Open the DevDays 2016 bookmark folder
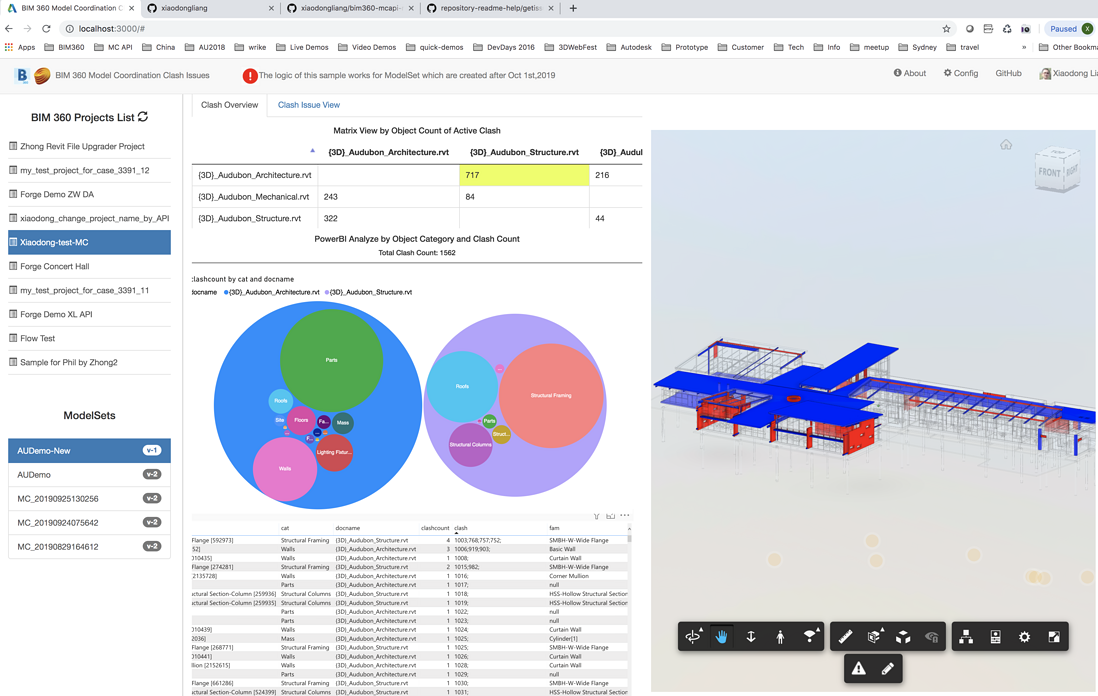The height and width of the screenshot is (696, 1098). click(x=503, y=47)
